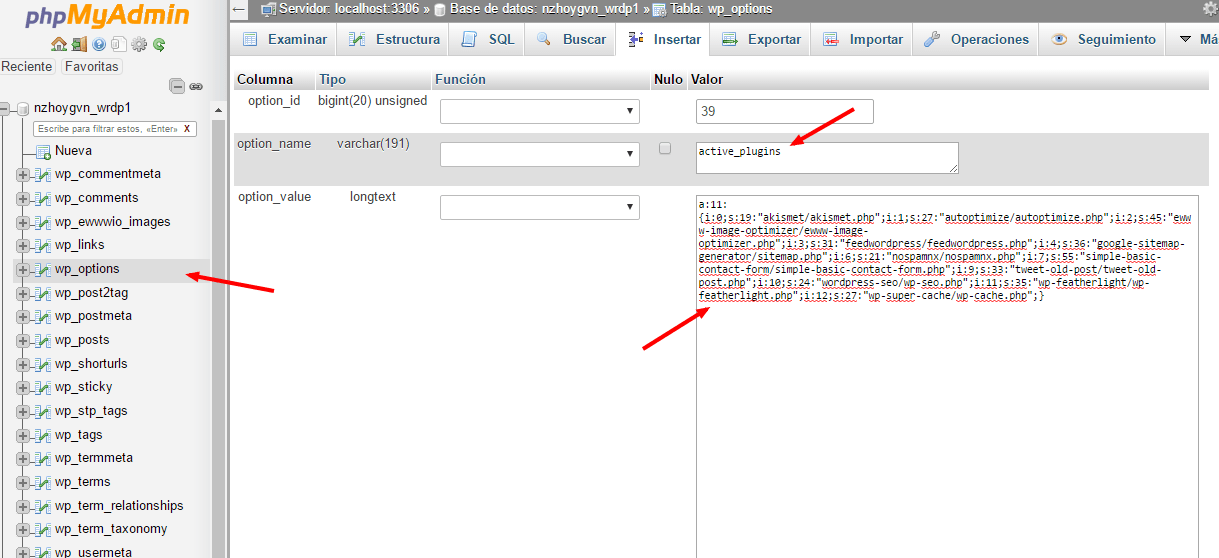Open the Exportar tab

pyautogui.click(x=762, y=40)
